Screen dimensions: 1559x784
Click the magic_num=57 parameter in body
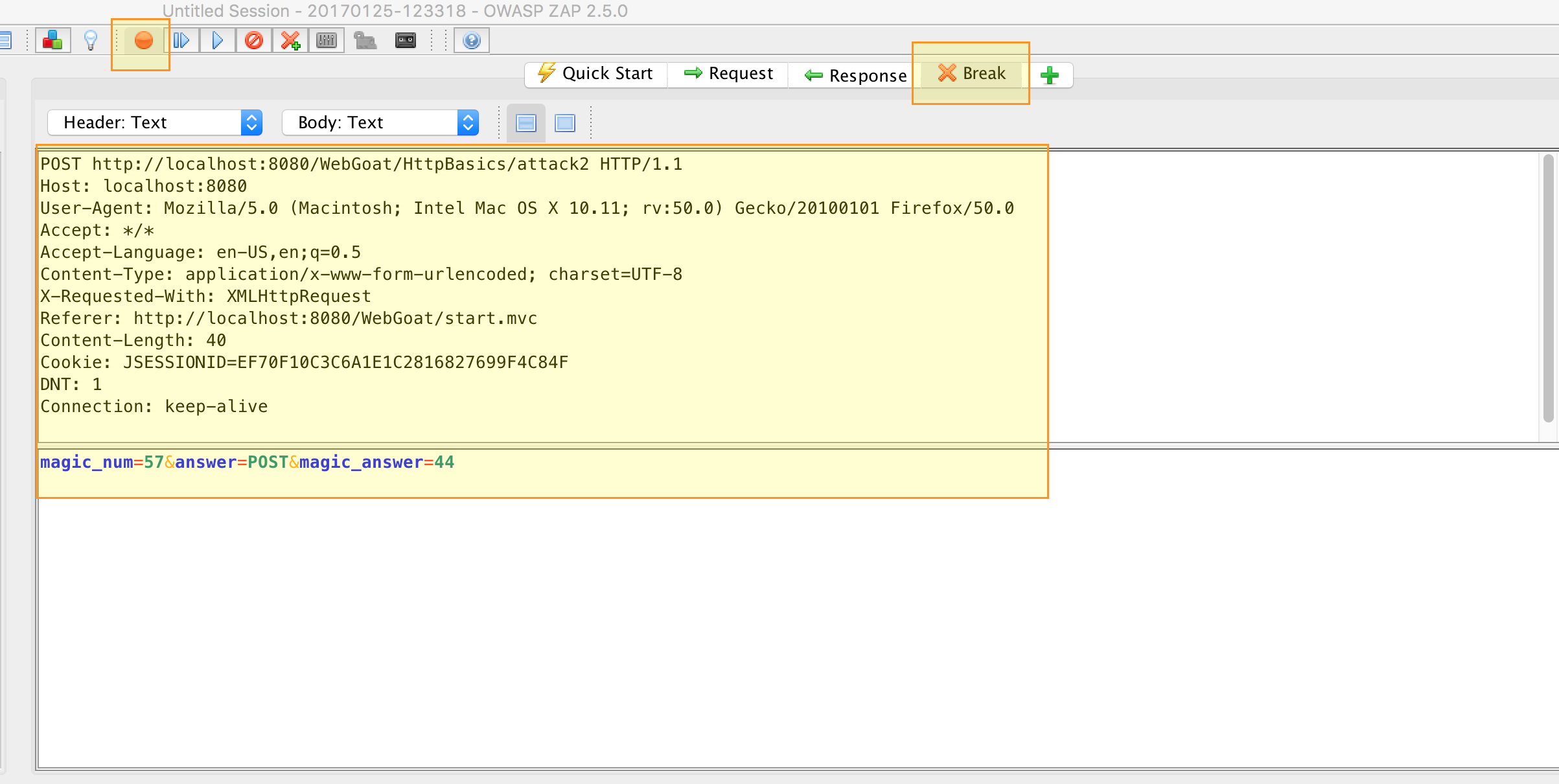[102, 462]
